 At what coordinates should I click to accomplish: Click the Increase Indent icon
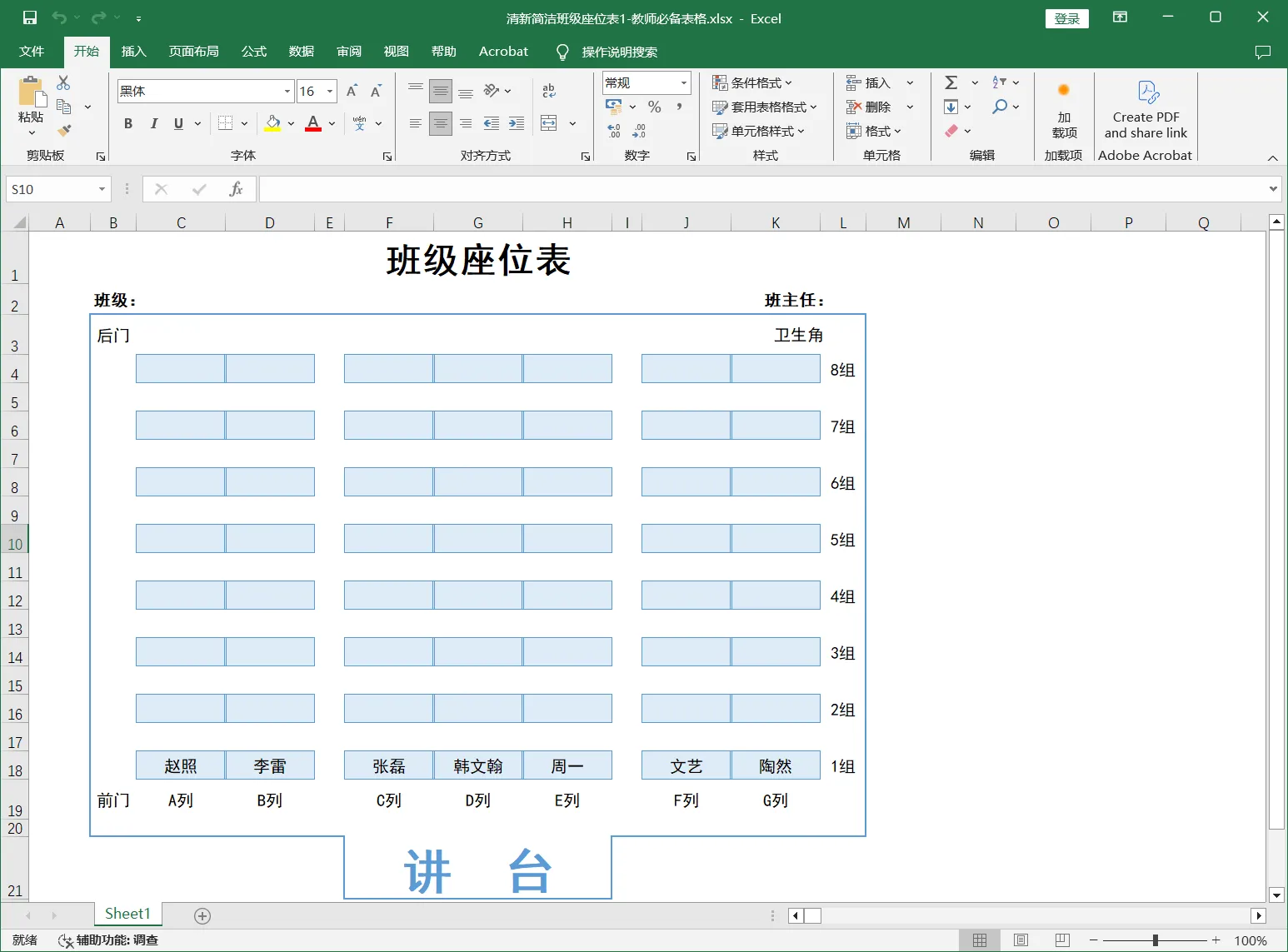click(x=517, y=123)
